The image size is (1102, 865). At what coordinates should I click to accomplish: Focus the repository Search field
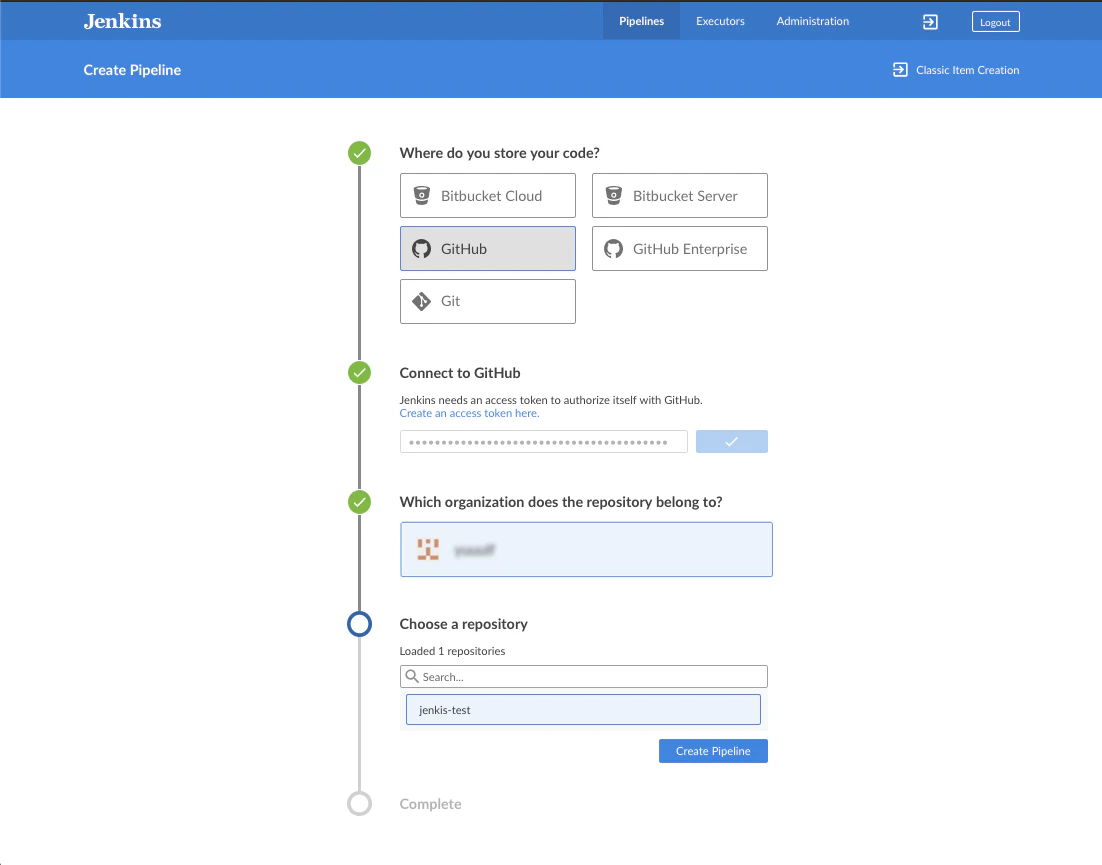(x=583, y=677)
